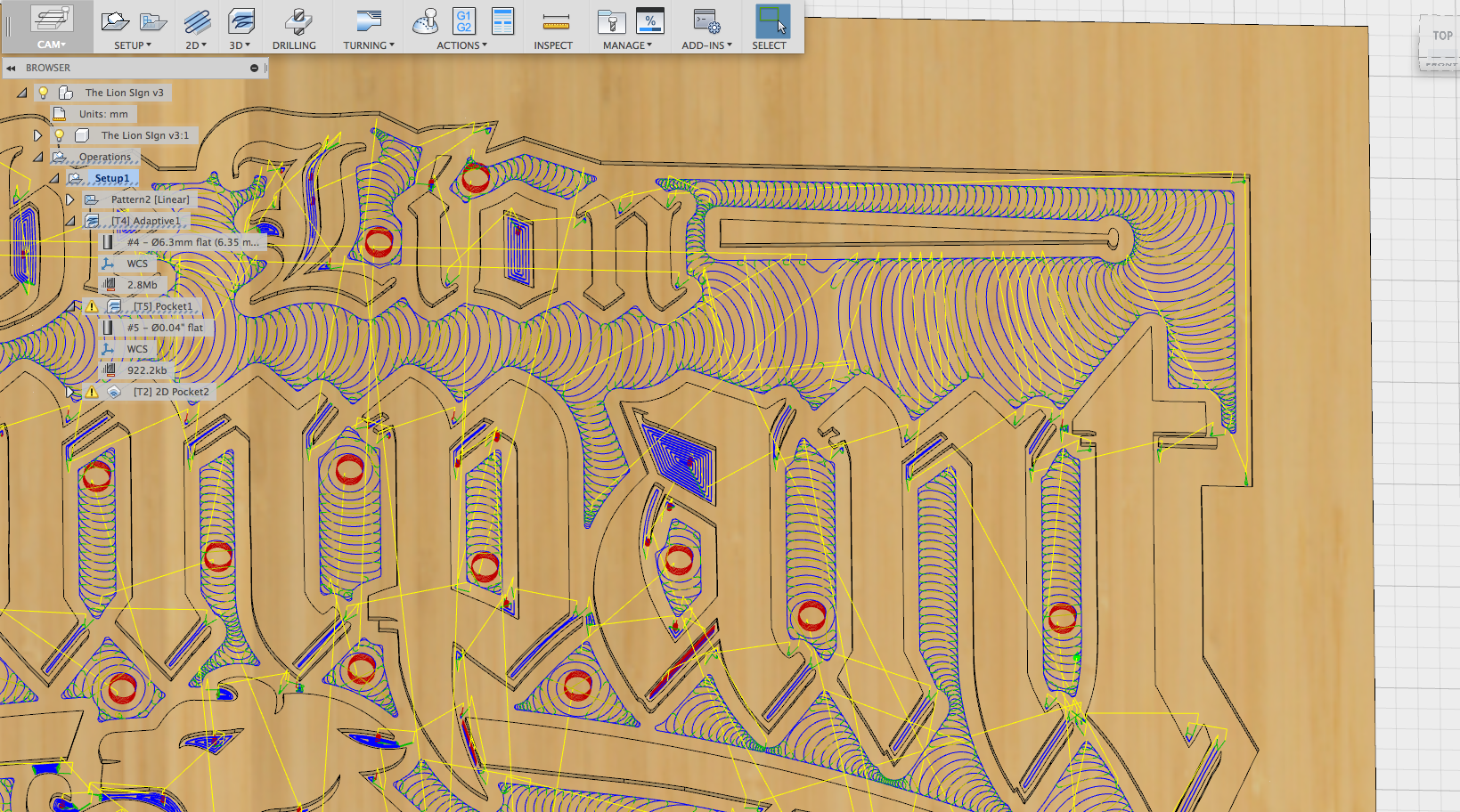The width and height of the screenshot is (1460, 812).
Task: Open the Turning operations icon
Action: [x=368, y=21]
